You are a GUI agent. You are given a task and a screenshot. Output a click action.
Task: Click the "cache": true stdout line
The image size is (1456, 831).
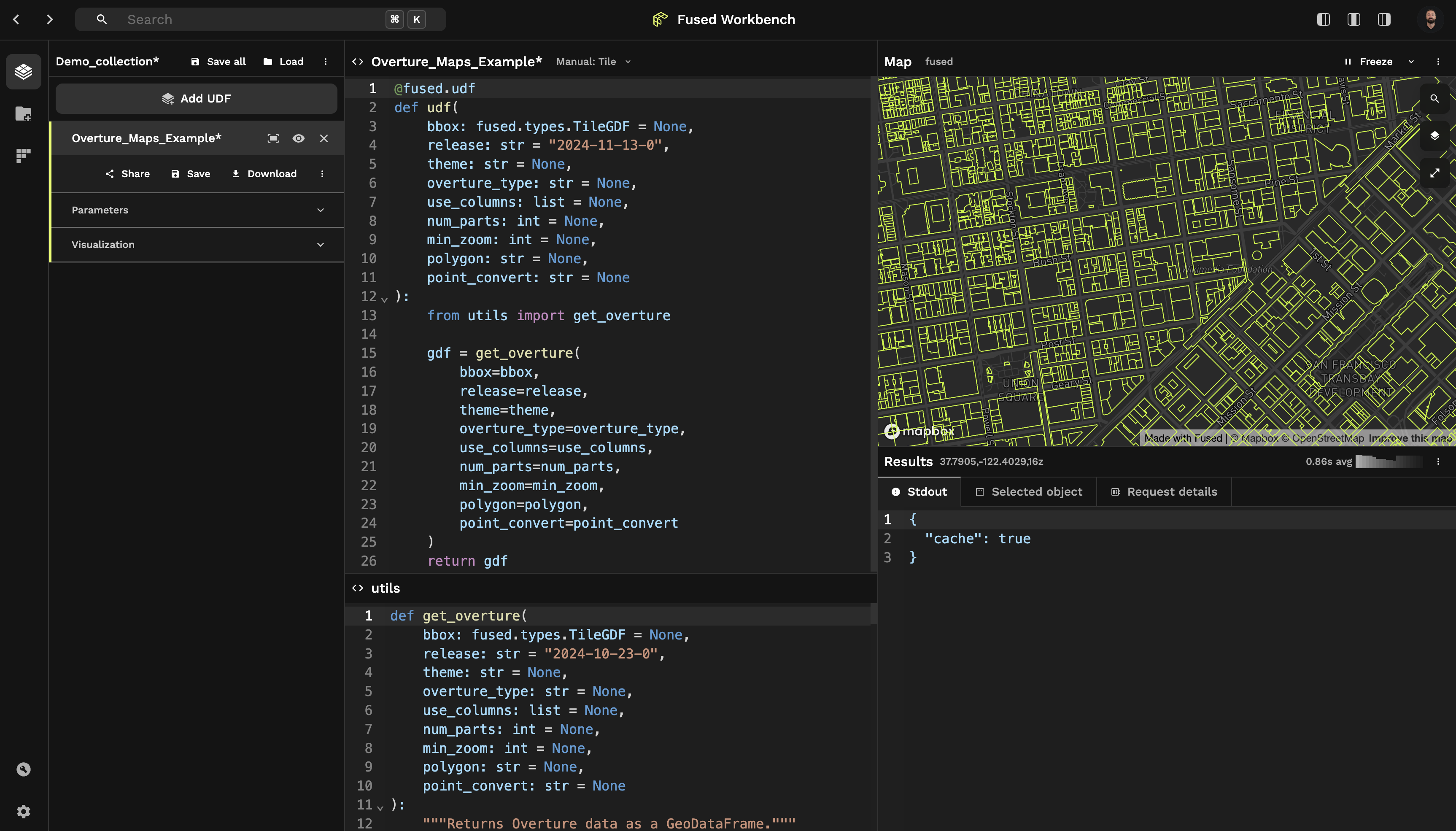(977, 538)
